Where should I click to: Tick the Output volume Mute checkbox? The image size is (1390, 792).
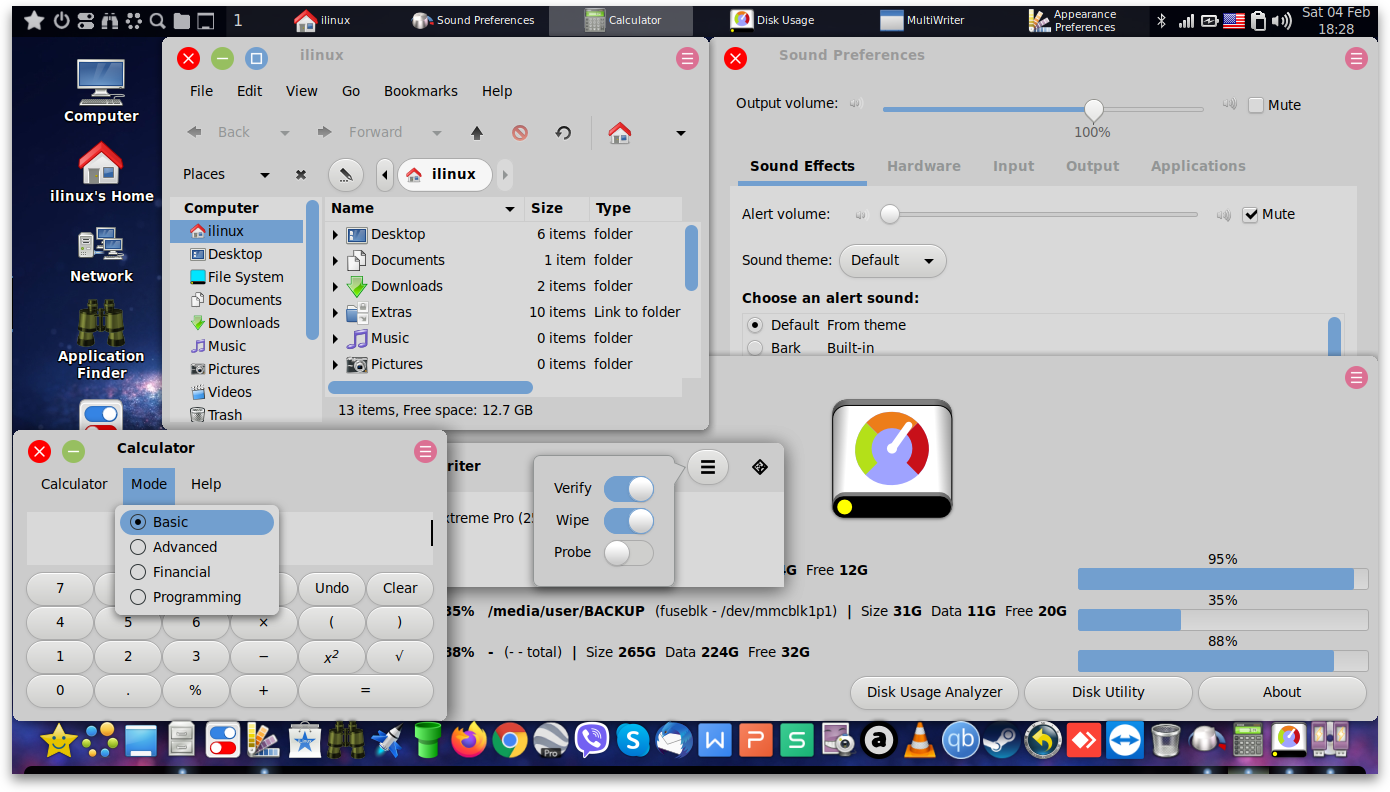tap(1256, 105)
